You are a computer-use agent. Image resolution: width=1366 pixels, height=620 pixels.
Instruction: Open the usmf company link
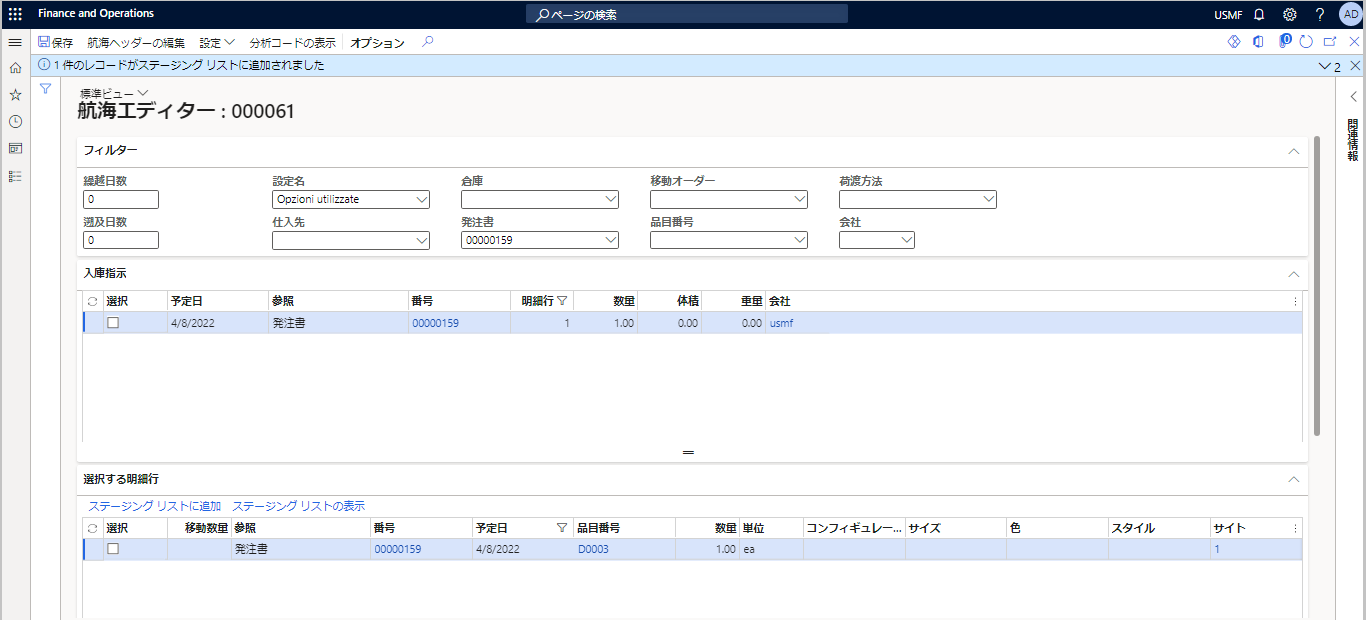pyautogui.click(x=781, y=323)
